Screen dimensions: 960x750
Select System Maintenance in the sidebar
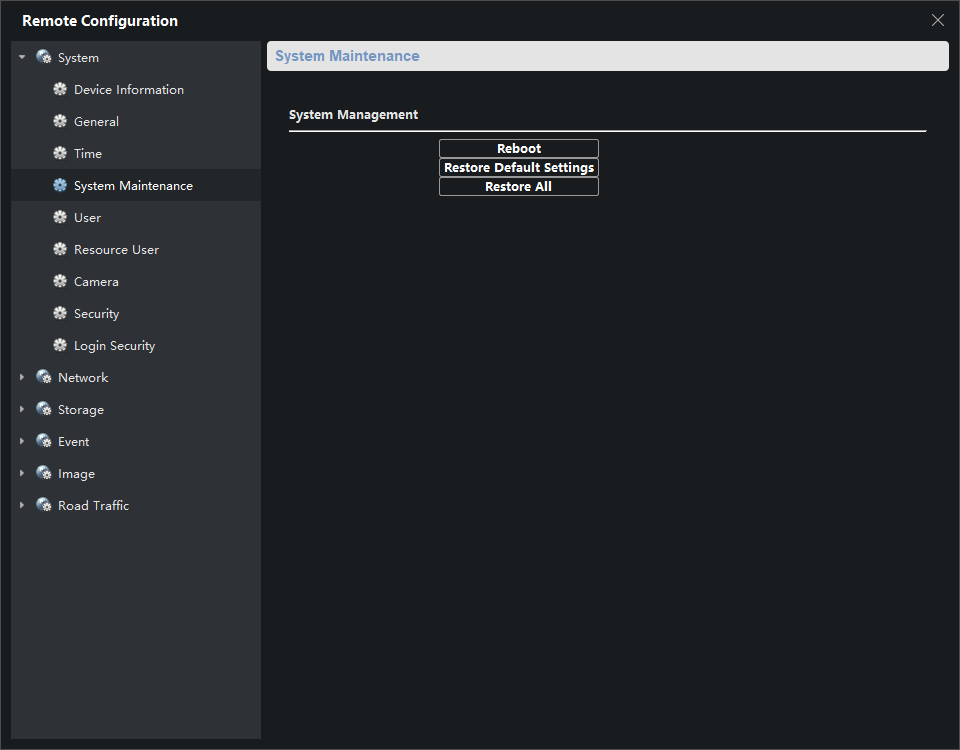[x=133, y=186]
